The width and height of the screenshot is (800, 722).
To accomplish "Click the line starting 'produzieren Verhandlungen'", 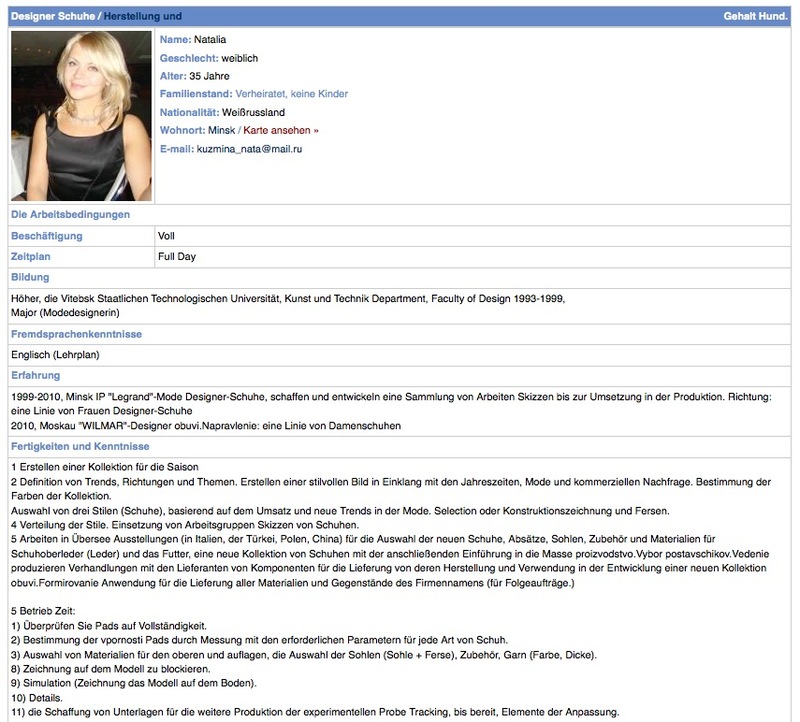I will (388, 568).
